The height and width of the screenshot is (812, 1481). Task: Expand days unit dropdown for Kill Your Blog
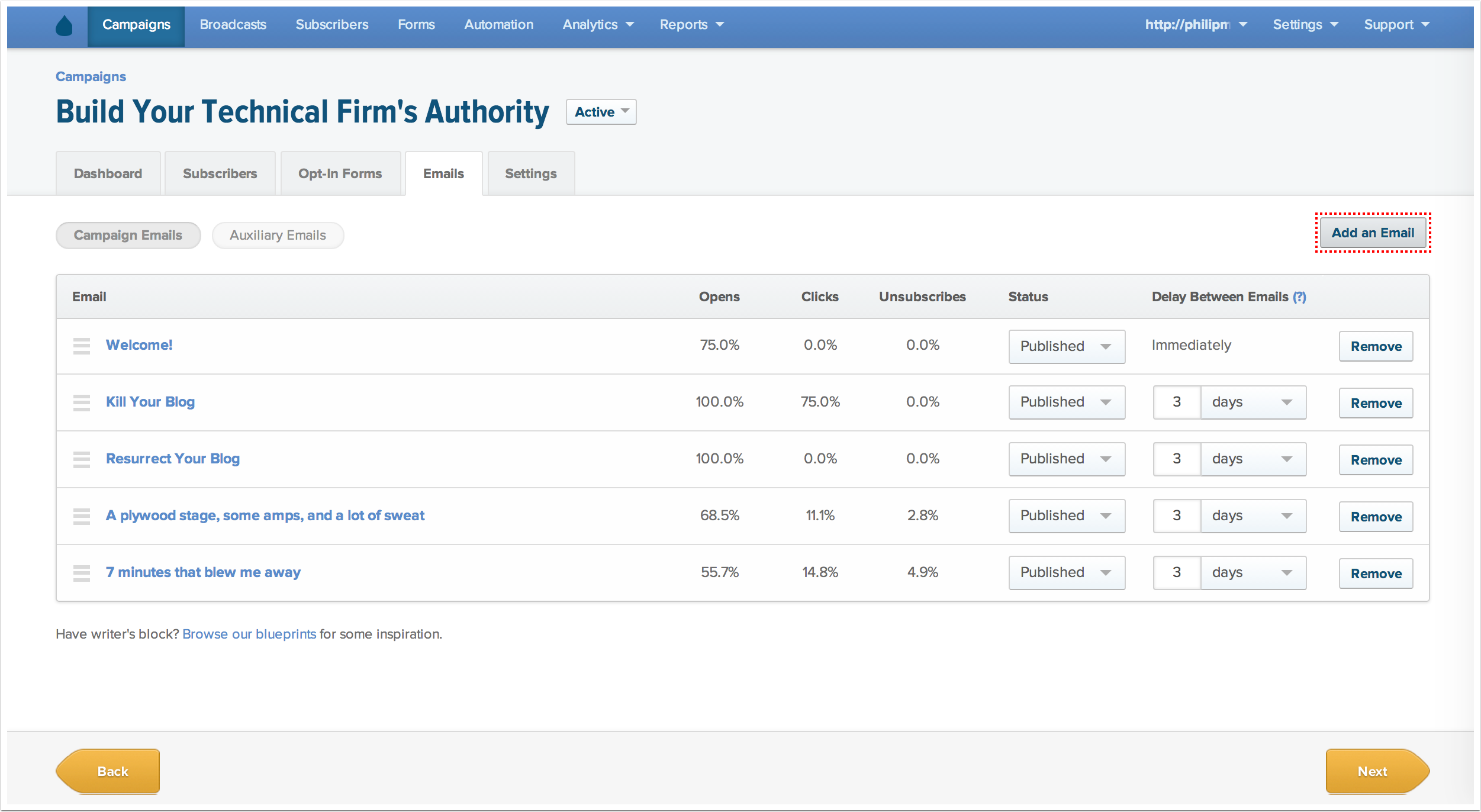click(x=1253, y=402)
